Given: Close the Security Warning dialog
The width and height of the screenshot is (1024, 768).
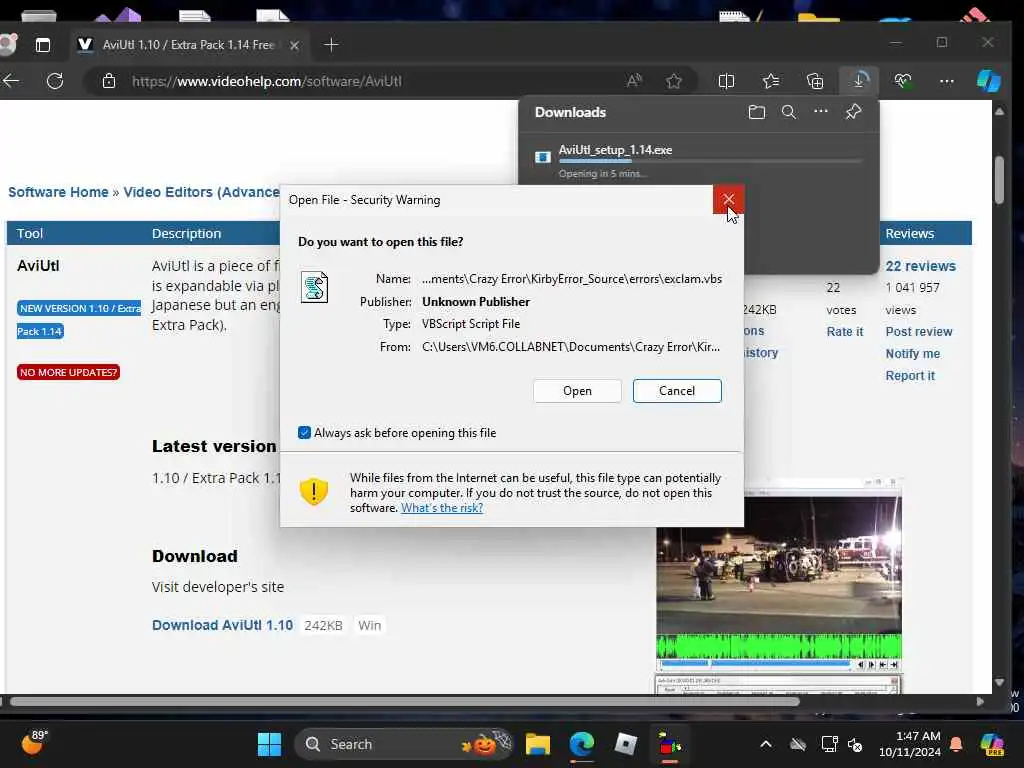Looking at the screenshot, I should click(728, 199).
